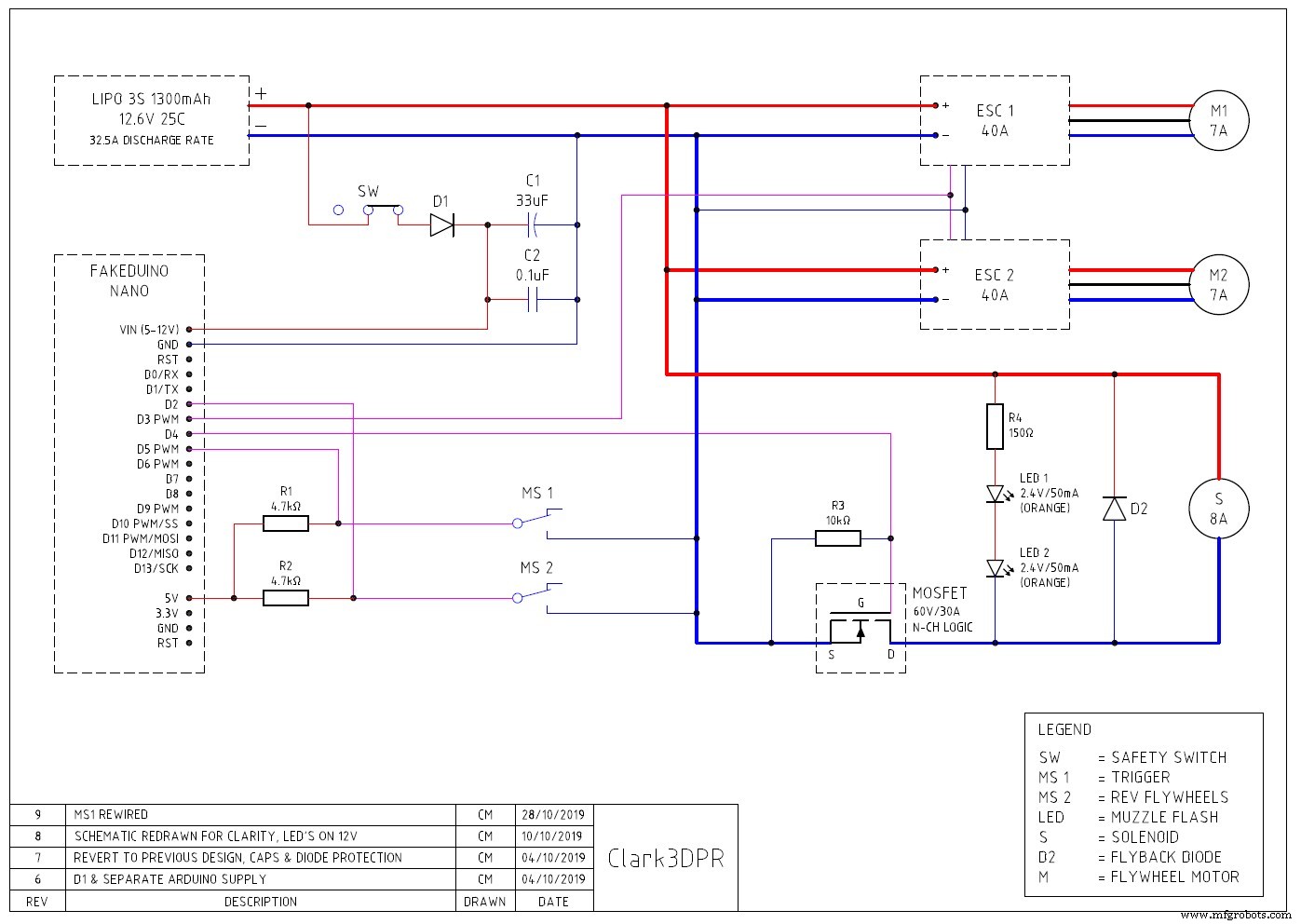Viewport: 1301px width, 924px height.
Task: Click the ESC 1 40A block
Action: pyautogui.click(x=995, y=121)
